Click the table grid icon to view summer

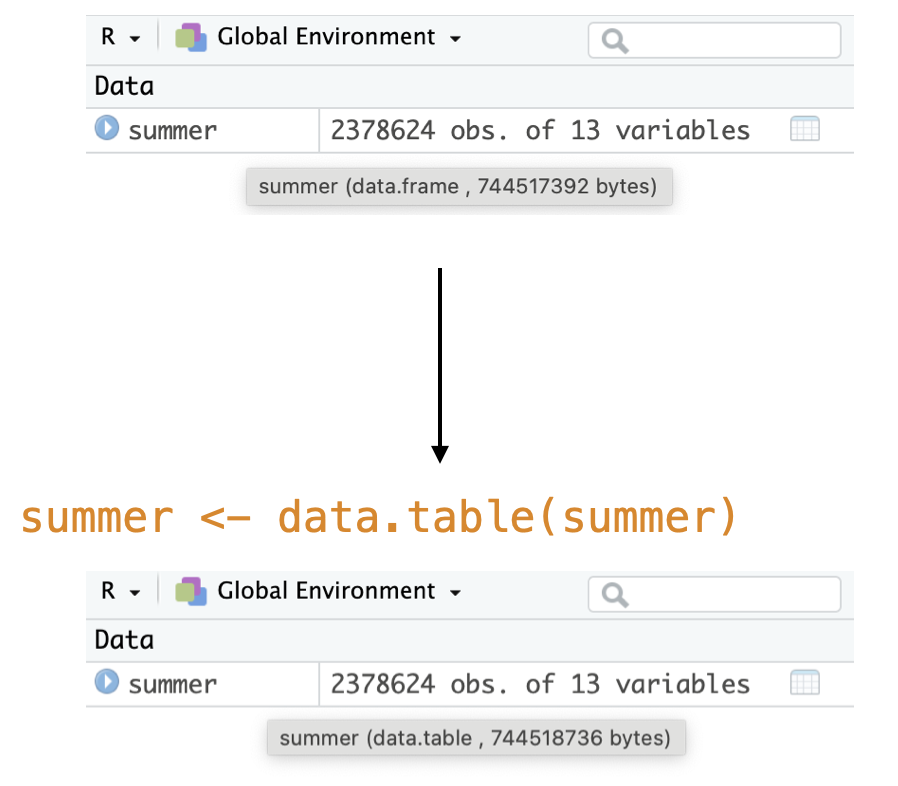(x=805, y=128)
